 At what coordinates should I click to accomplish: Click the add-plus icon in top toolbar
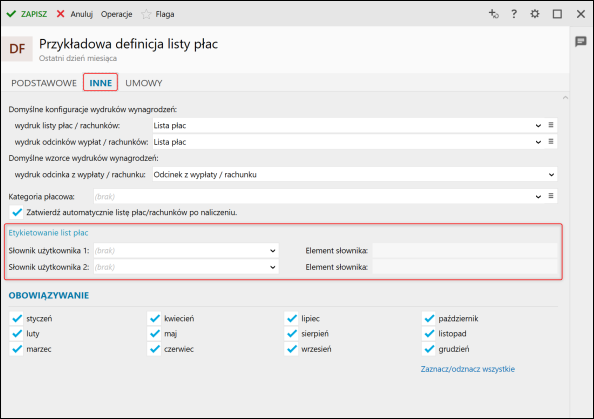click(x=493, y=14)
